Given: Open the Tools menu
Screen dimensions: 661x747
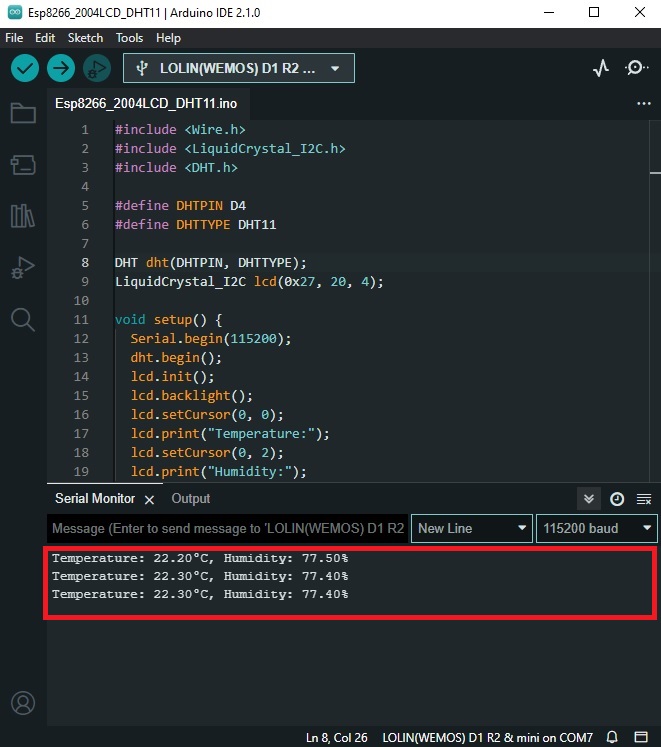Looking at the screenshot, I should (129, 38).
